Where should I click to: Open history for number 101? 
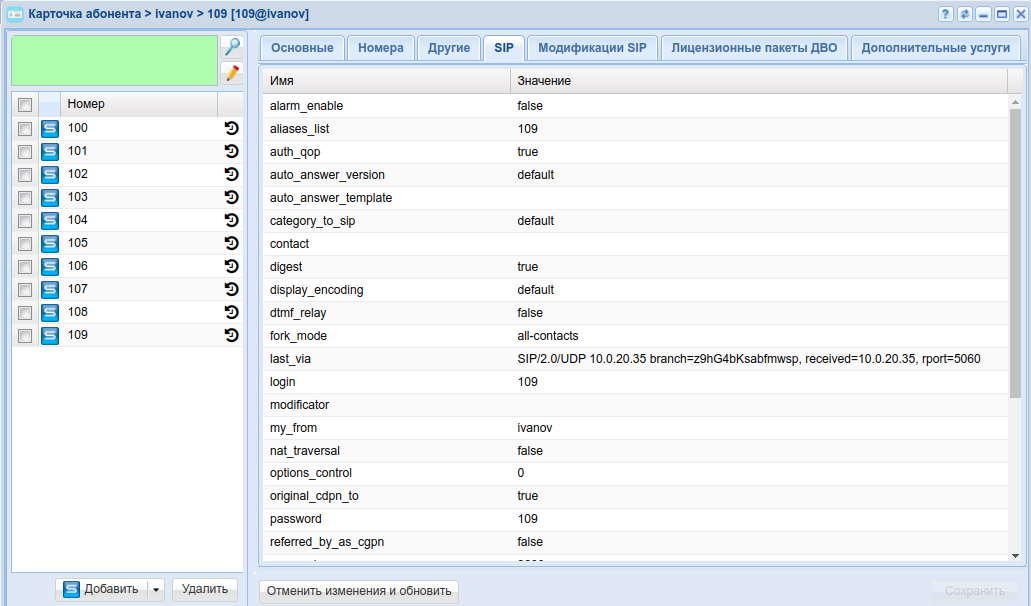click(x=231, y=151)
